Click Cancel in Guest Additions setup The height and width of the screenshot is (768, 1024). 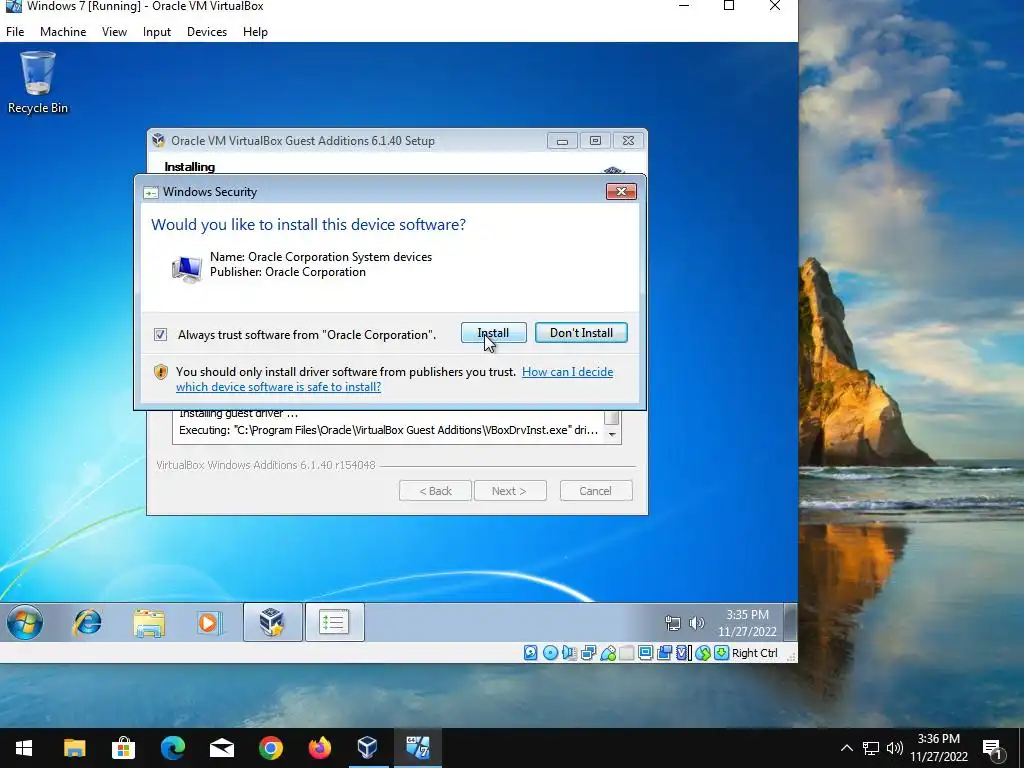pos(596,491)
